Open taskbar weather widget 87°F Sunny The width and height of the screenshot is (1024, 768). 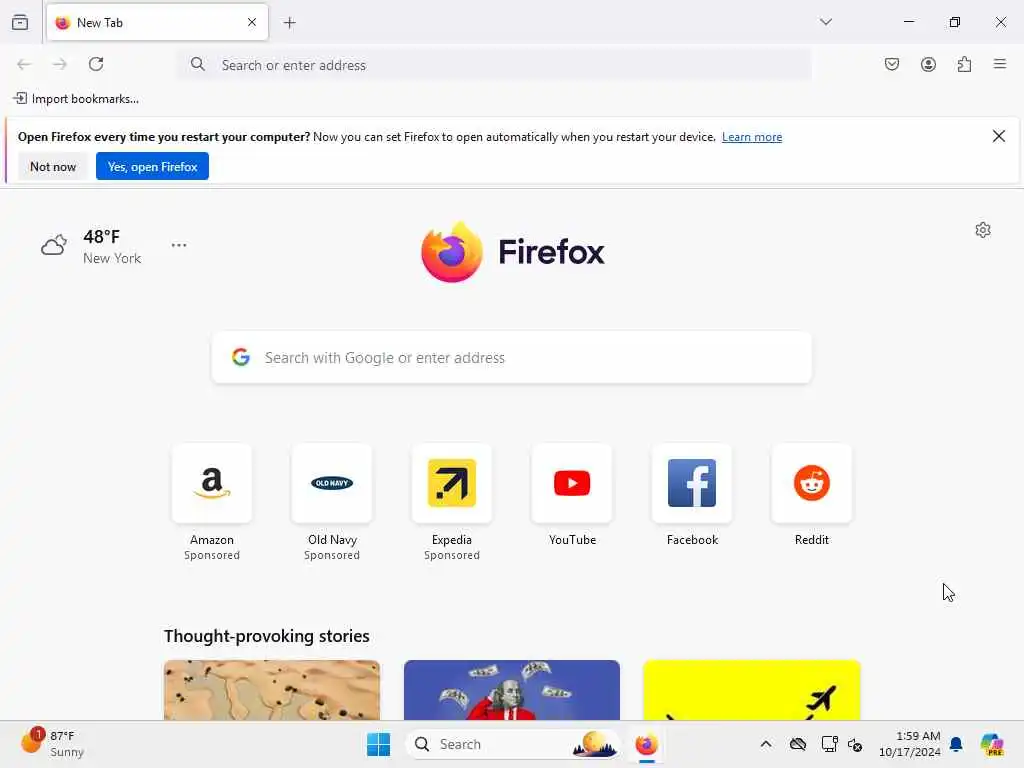coord(54,744)
